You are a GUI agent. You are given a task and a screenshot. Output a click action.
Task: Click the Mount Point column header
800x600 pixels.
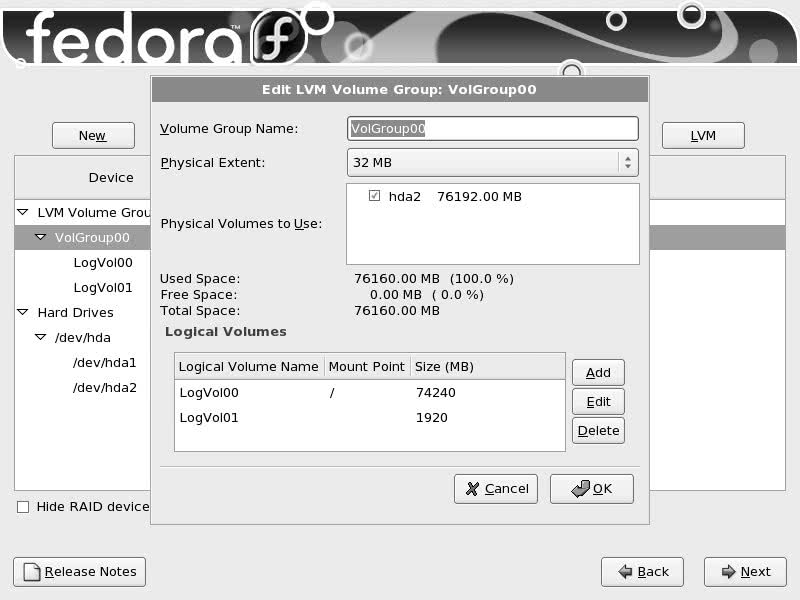coord(367,367)
